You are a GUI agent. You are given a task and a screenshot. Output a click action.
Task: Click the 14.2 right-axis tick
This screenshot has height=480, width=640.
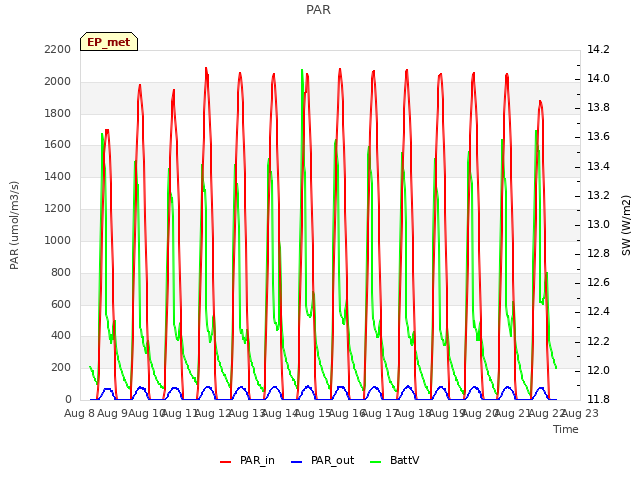point(598,49)
